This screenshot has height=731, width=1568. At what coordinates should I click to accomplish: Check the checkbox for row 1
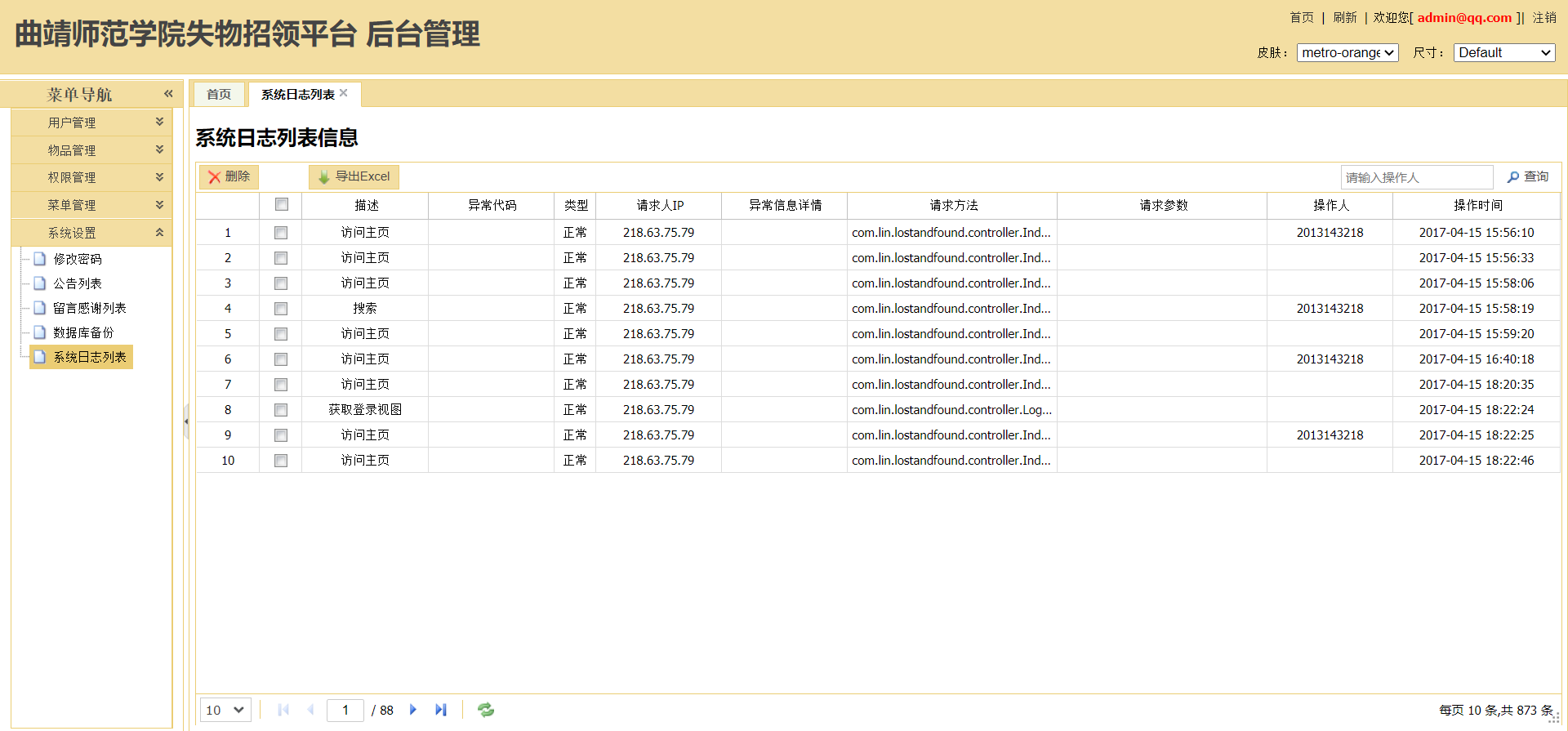(281, 233)
